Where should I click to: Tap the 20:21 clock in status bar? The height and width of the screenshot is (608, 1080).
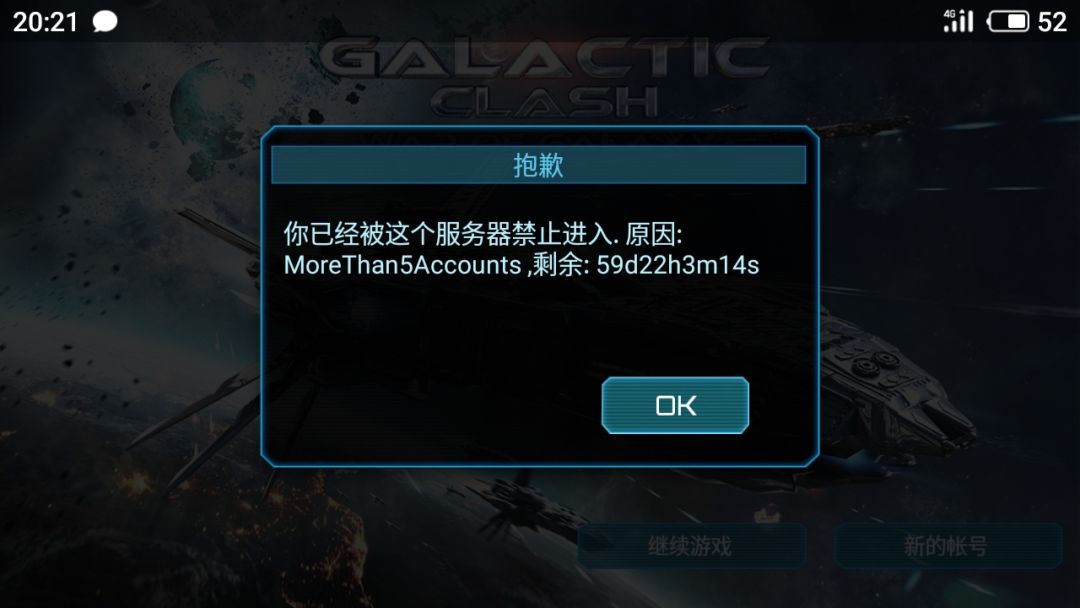point(45,22)
